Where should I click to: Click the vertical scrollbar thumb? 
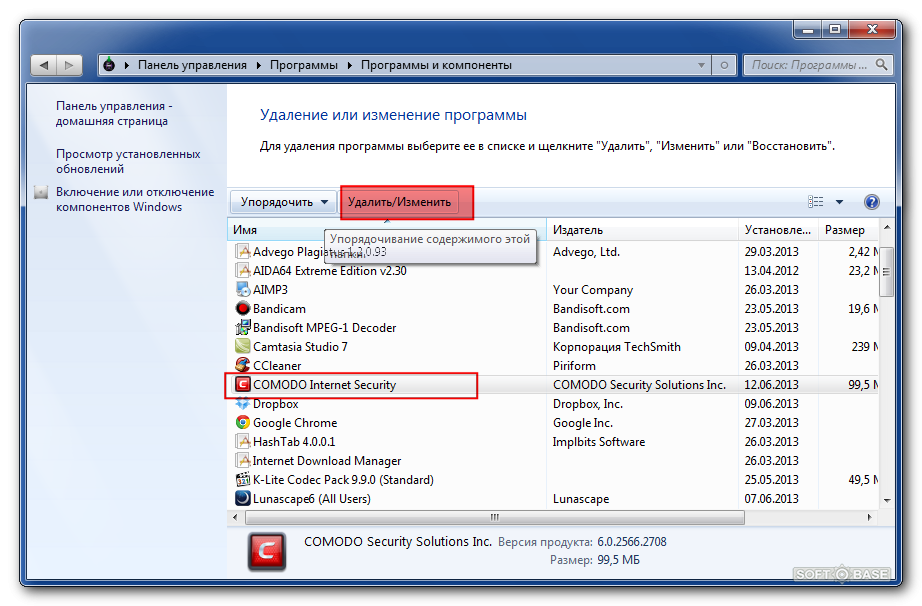point(887,272)
